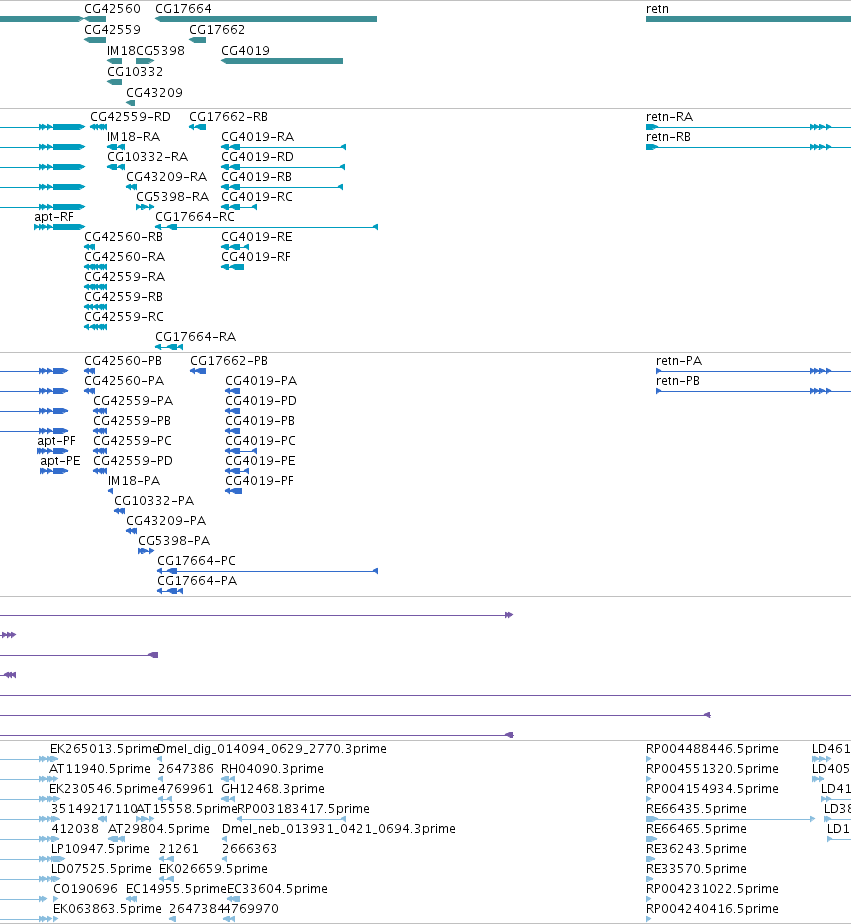
Task: Click the CG43209-RA transcript
Action: click(131, 187)
